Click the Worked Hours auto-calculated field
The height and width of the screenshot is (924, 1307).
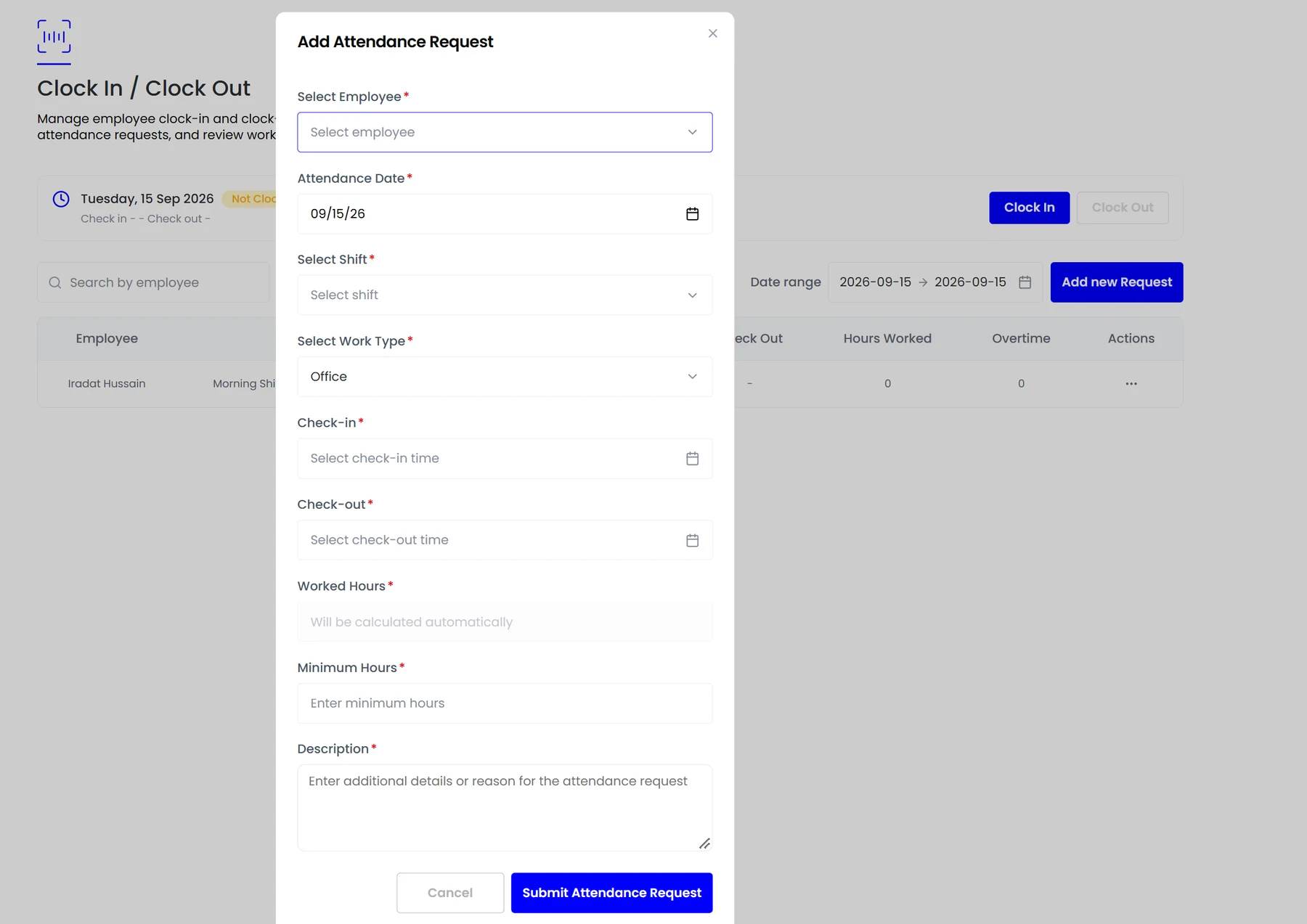pyautogui.click(x=505, y=621)
